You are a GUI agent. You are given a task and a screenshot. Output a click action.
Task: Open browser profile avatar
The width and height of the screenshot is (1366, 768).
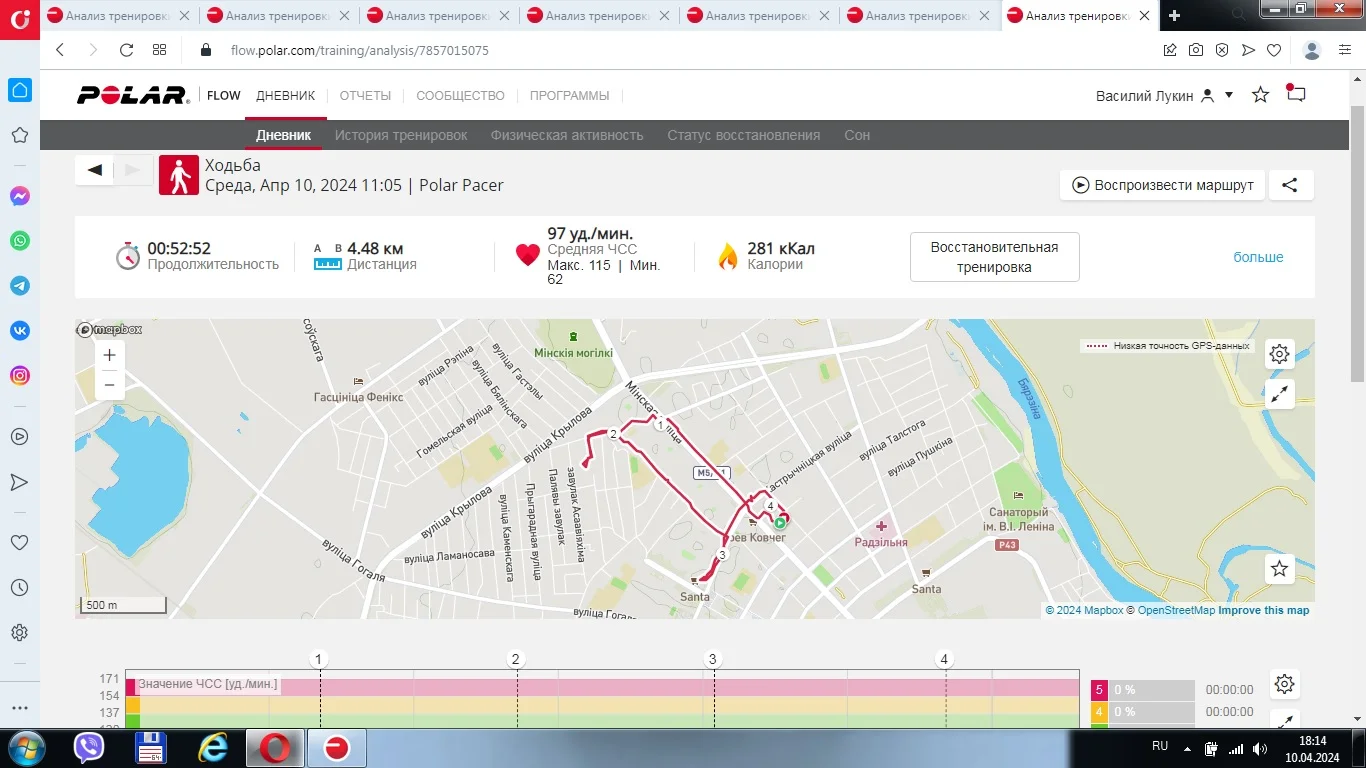tap(1313, 50)
